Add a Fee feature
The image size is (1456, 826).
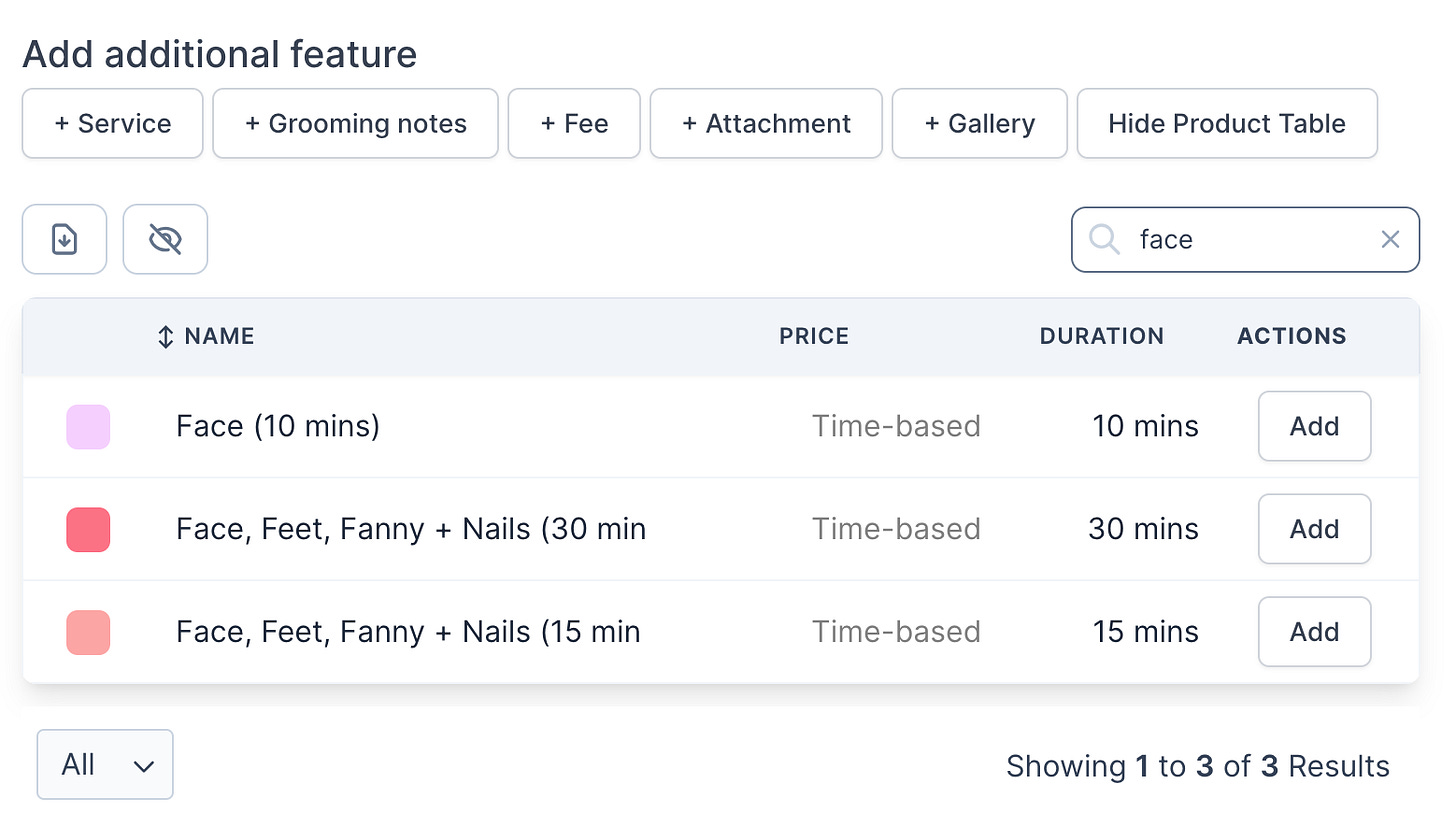(x=574, y=124)
